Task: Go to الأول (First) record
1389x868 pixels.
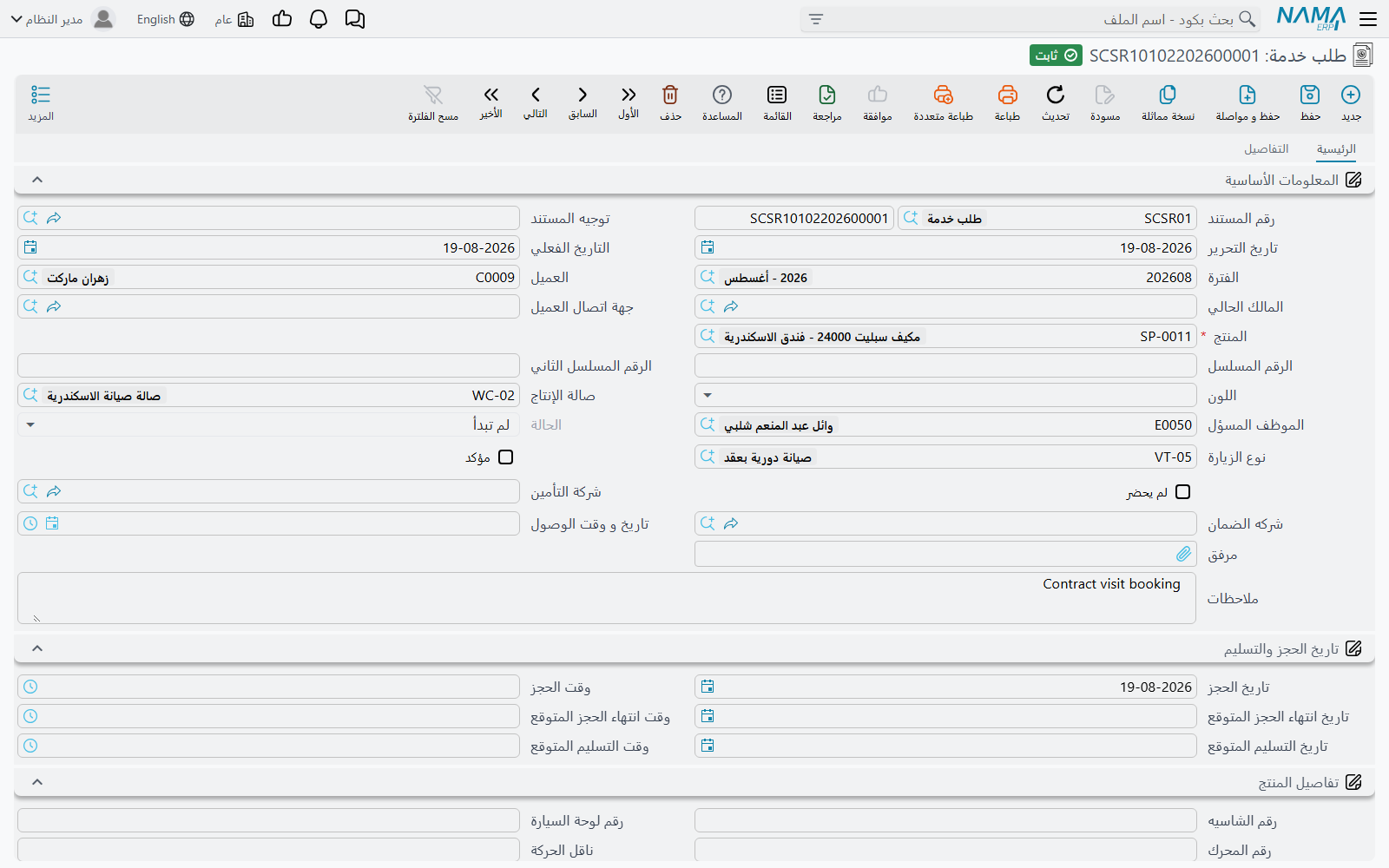Action: 629,95
